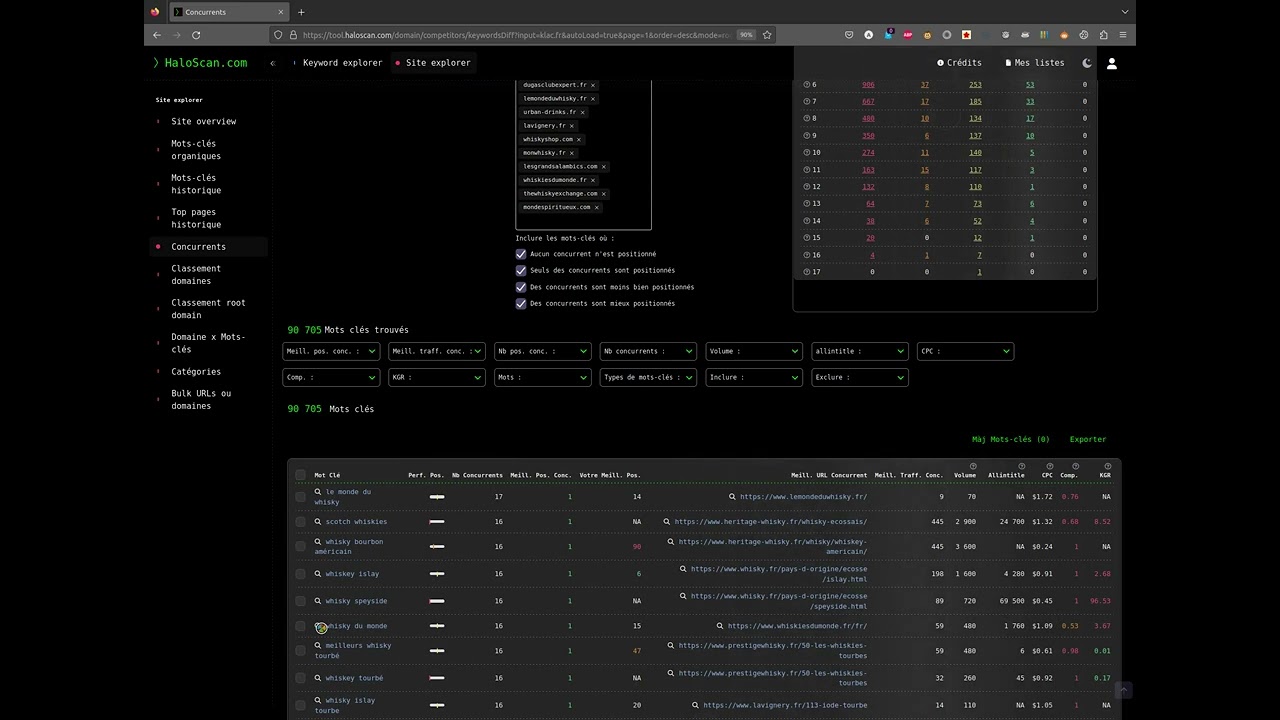Click 'Màj Mots-clés (0)' button
The width and height of the screenshot is (1280, 720).
tap(1011, 439)
